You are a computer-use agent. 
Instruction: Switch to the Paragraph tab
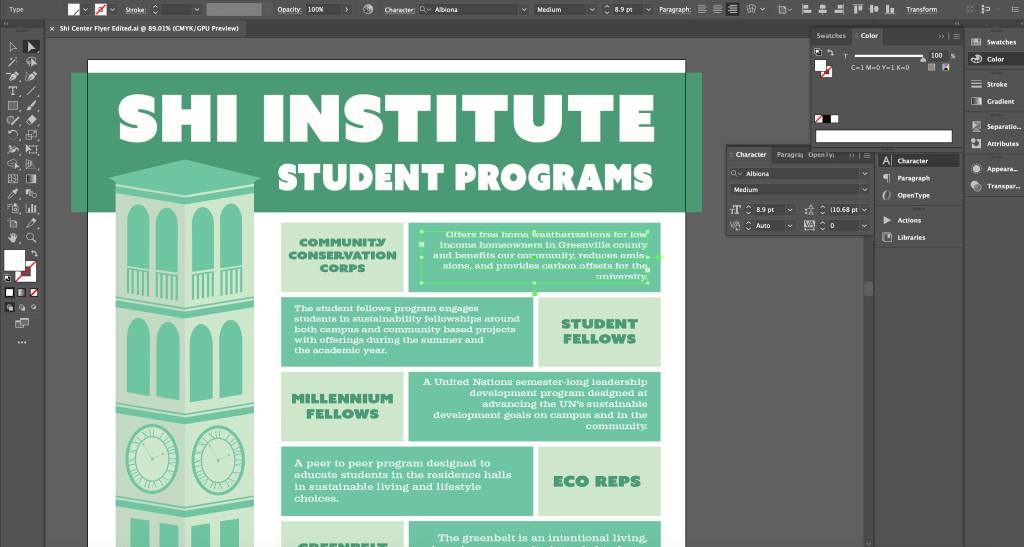click(x=790, y=155)
